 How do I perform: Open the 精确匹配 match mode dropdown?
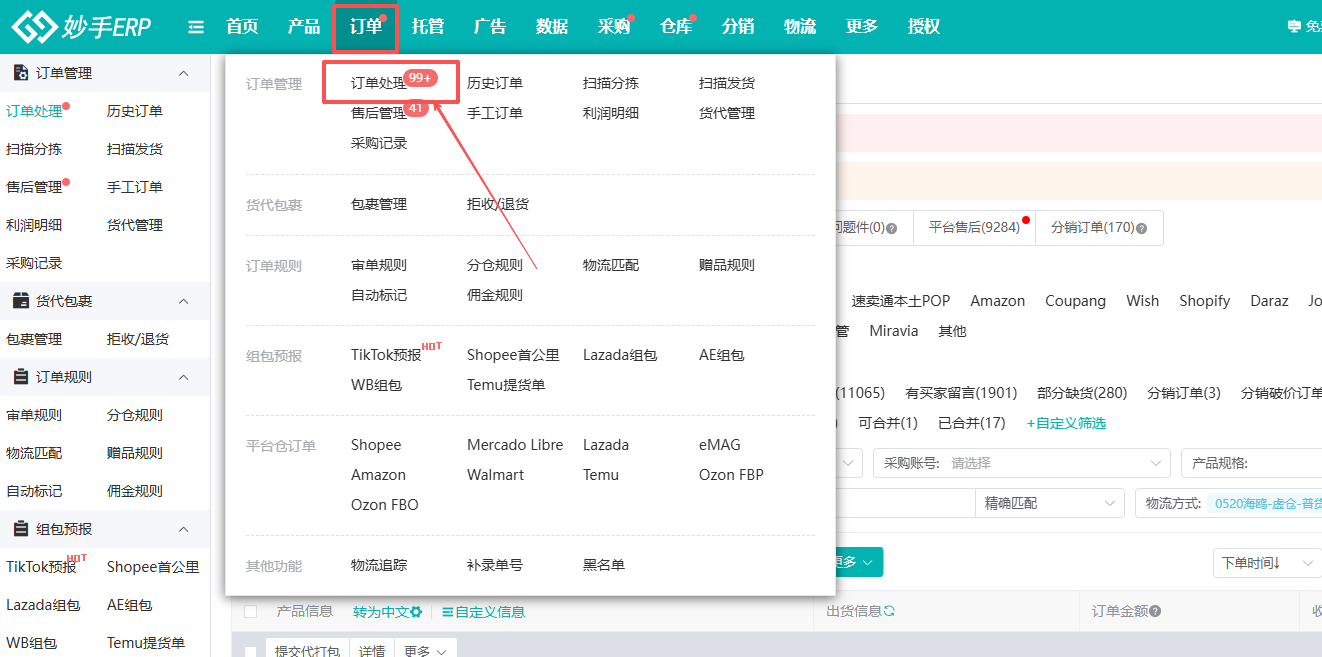(1049, 502)
